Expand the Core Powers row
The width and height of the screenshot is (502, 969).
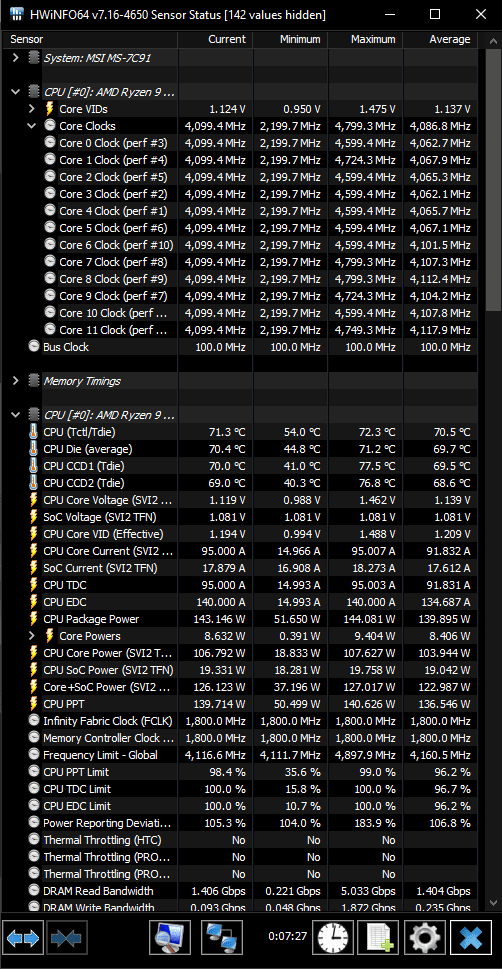click(x=32, y=636)
